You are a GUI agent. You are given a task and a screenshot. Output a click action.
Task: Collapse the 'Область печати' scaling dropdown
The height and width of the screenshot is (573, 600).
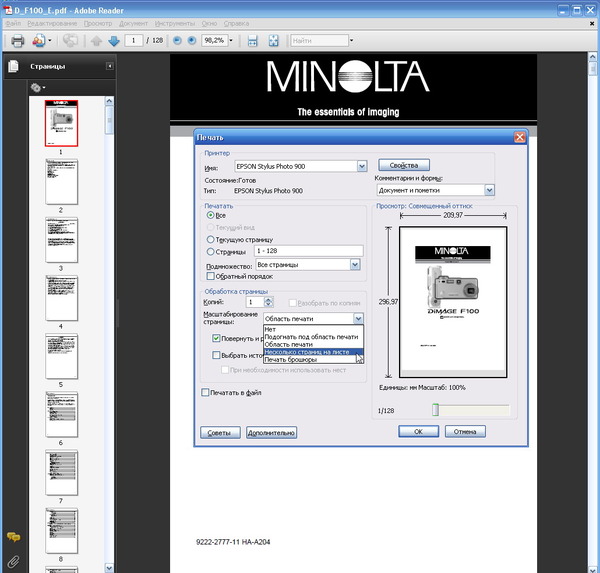[x=358, y=318]
